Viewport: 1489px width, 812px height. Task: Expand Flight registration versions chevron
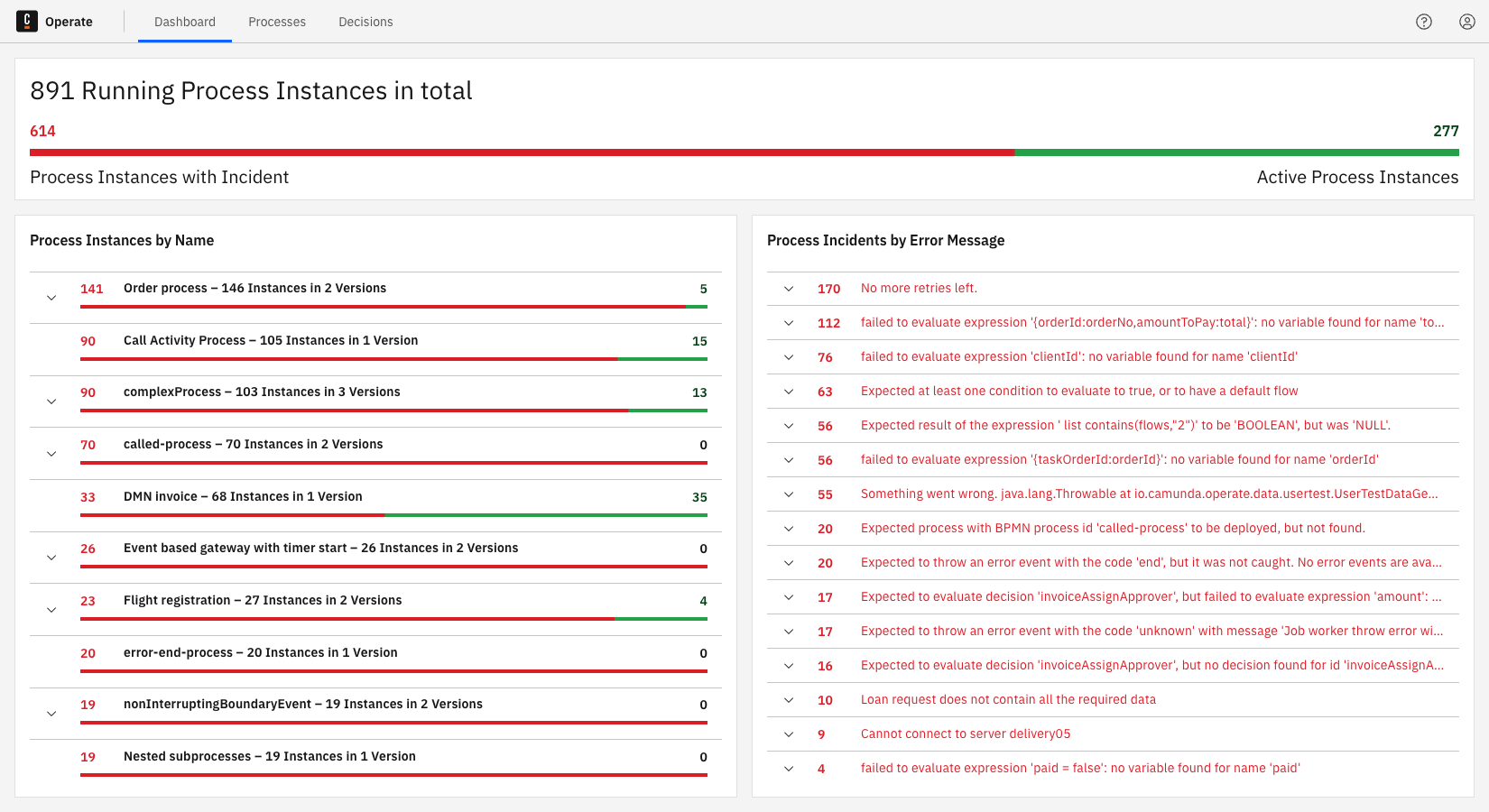(51, 610)
